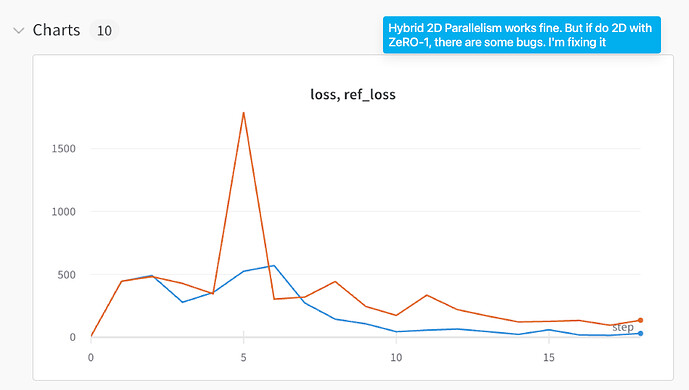
Task: Click the x-axis label 5
Action: (243, 358)
